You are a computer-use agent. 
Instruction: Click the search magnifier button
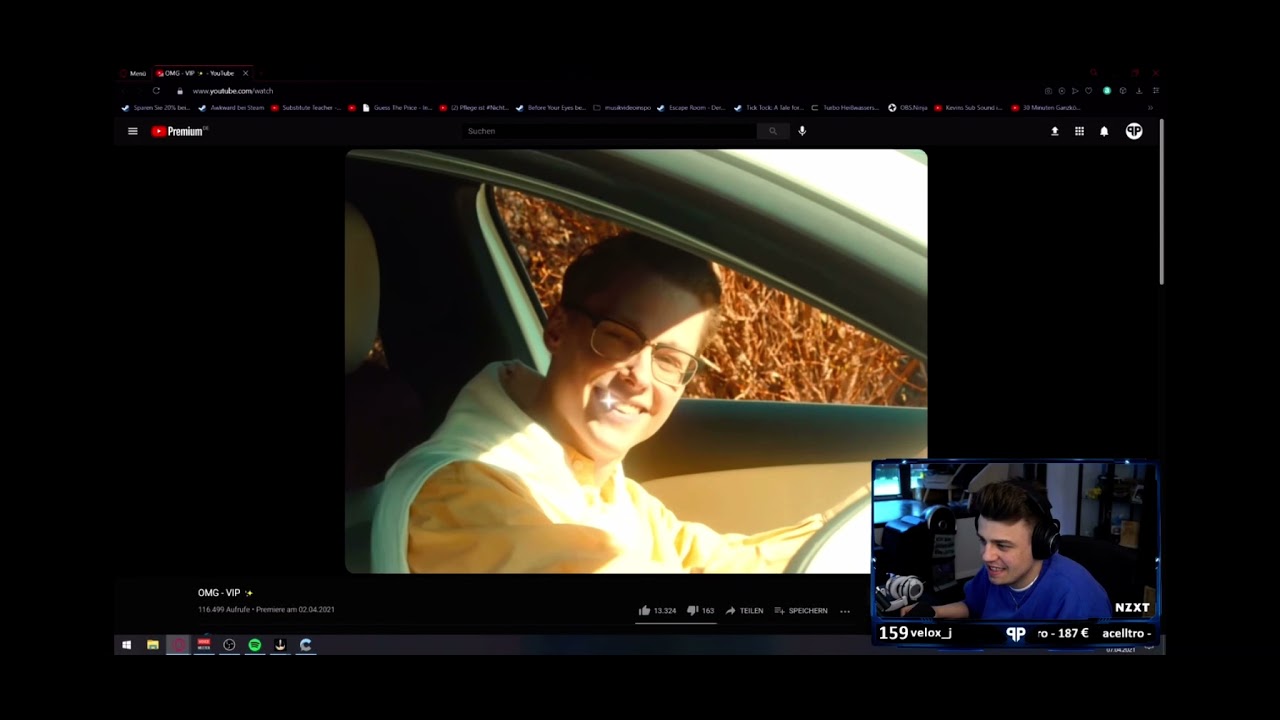772,131
